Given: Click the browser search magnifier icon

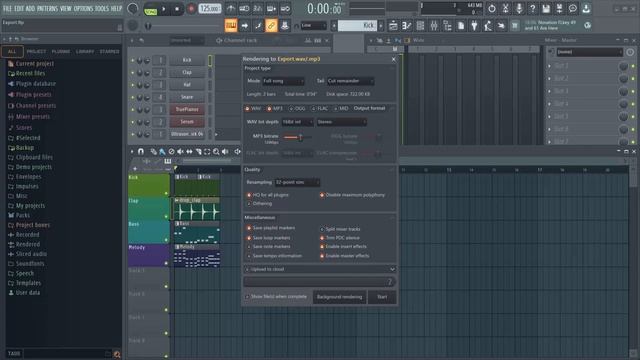Looking at the screenshot, I should 117,354.
